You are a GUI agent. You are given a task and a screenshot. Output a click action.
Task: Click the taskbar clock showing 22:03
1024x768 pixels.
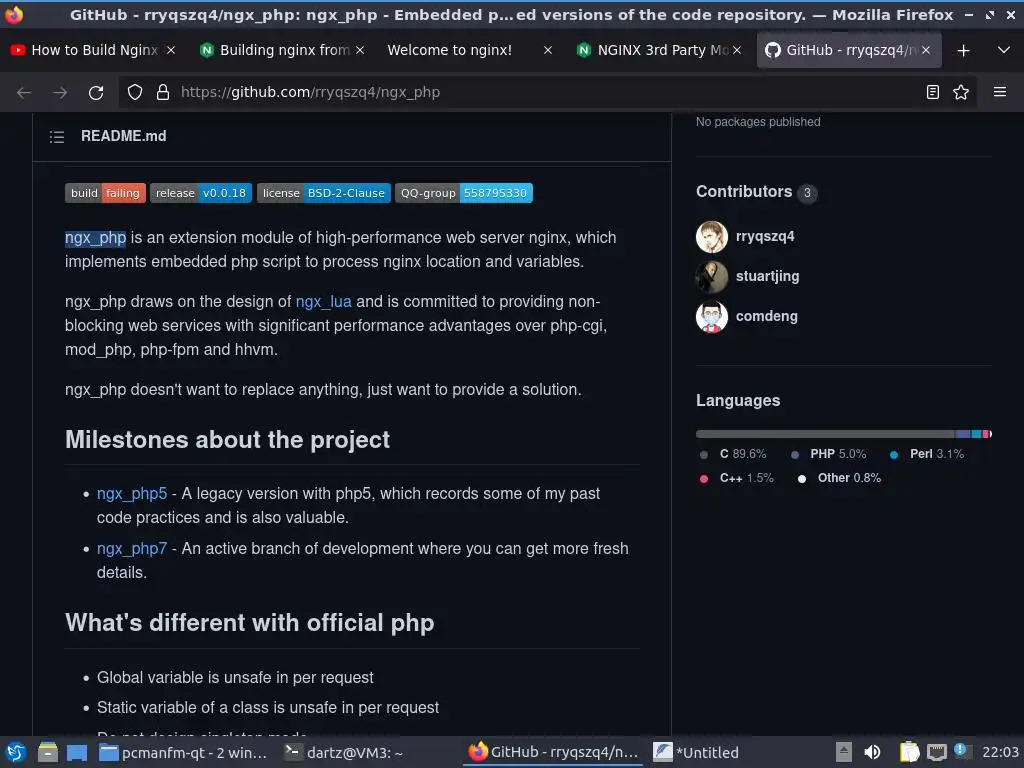click(x=1000, y=752)
